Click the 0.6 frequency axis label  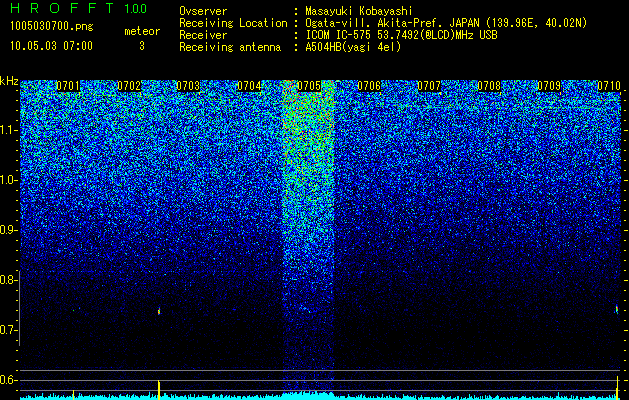point(8,380)
